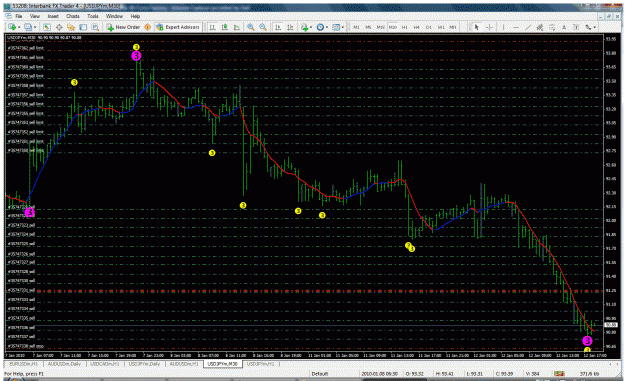Zoom in on the chart
The height and width of the screenshot is (381, 625).
coord(251,27)
